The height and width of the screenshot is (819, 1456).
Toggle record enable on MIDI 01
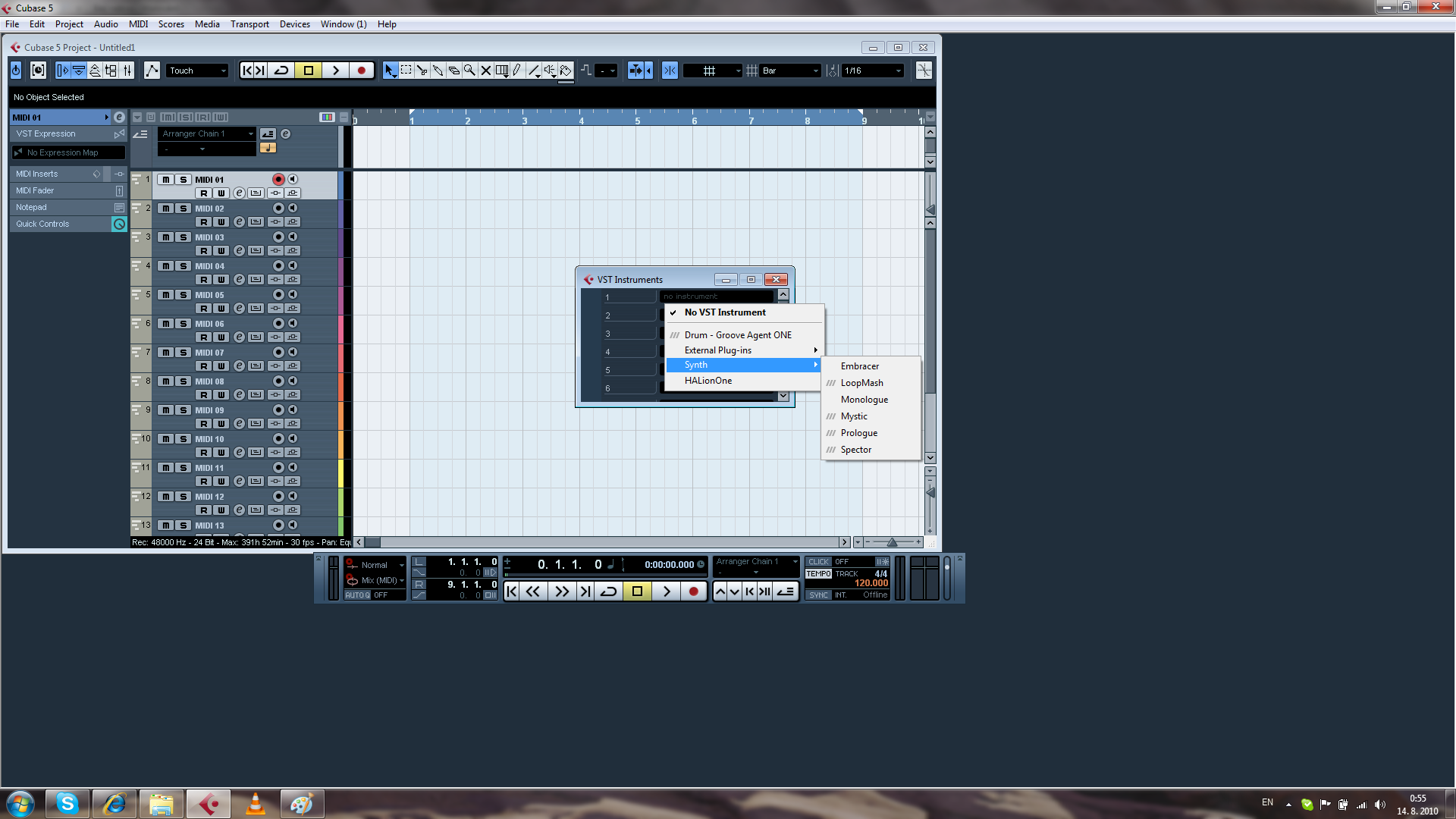point(278,180)
